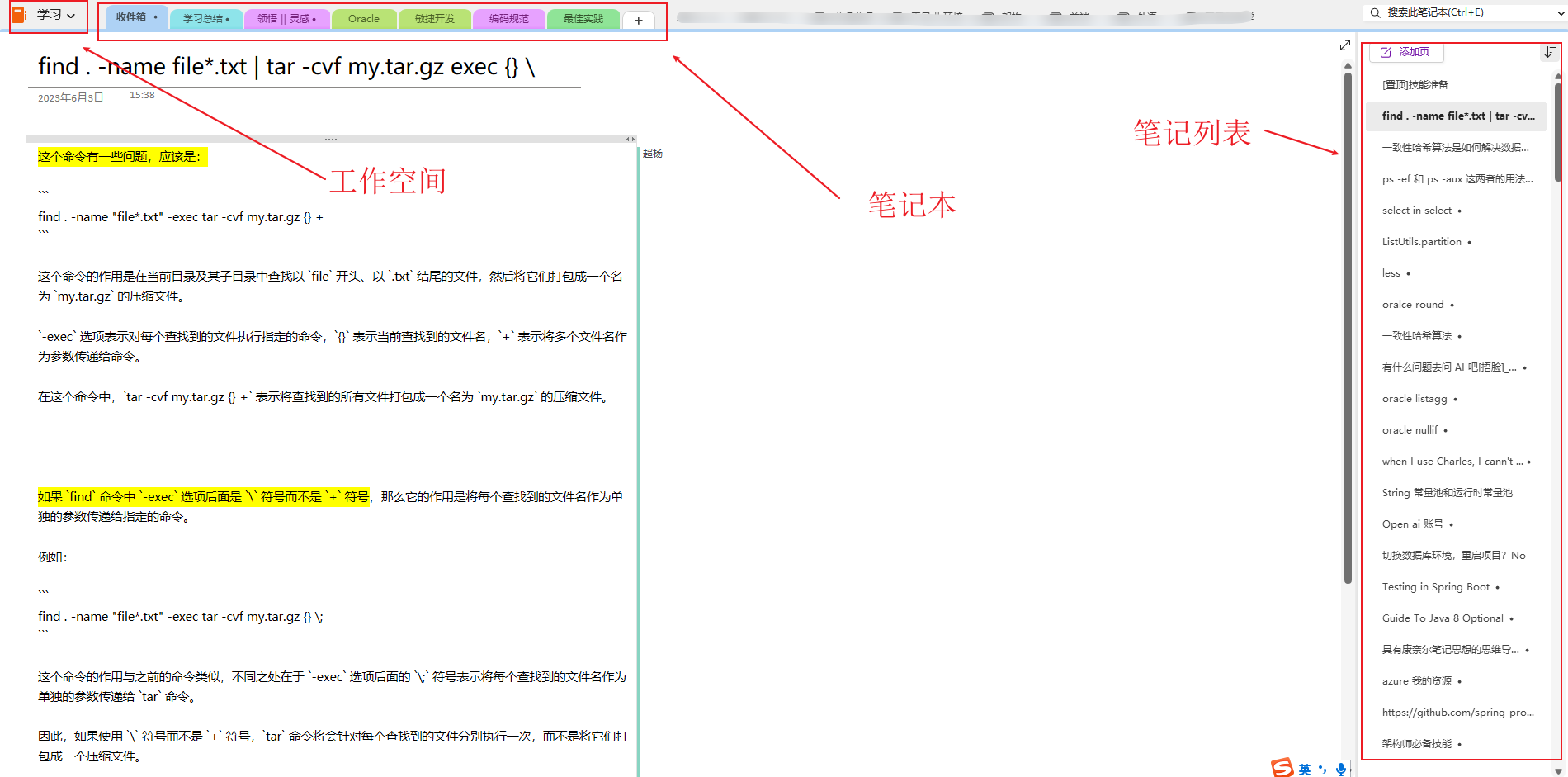The width and height of the screenshot is (1568, 777).
Task: Click the microphone voice input icon
Action: click(1341, 769)
